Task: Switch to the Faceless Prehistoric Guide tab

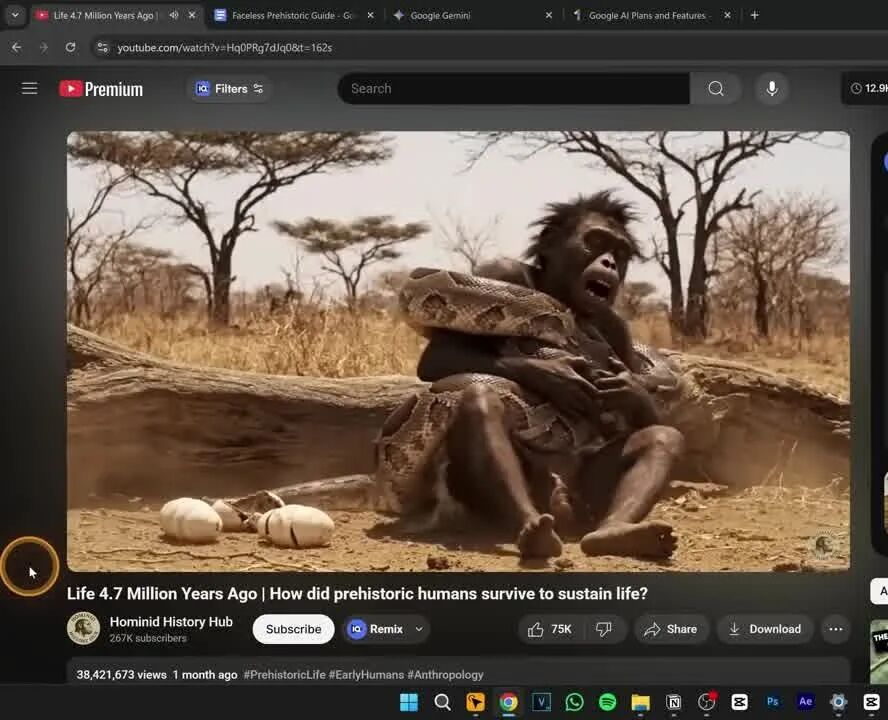Action: pyautogui.click(x=290, y=15)
